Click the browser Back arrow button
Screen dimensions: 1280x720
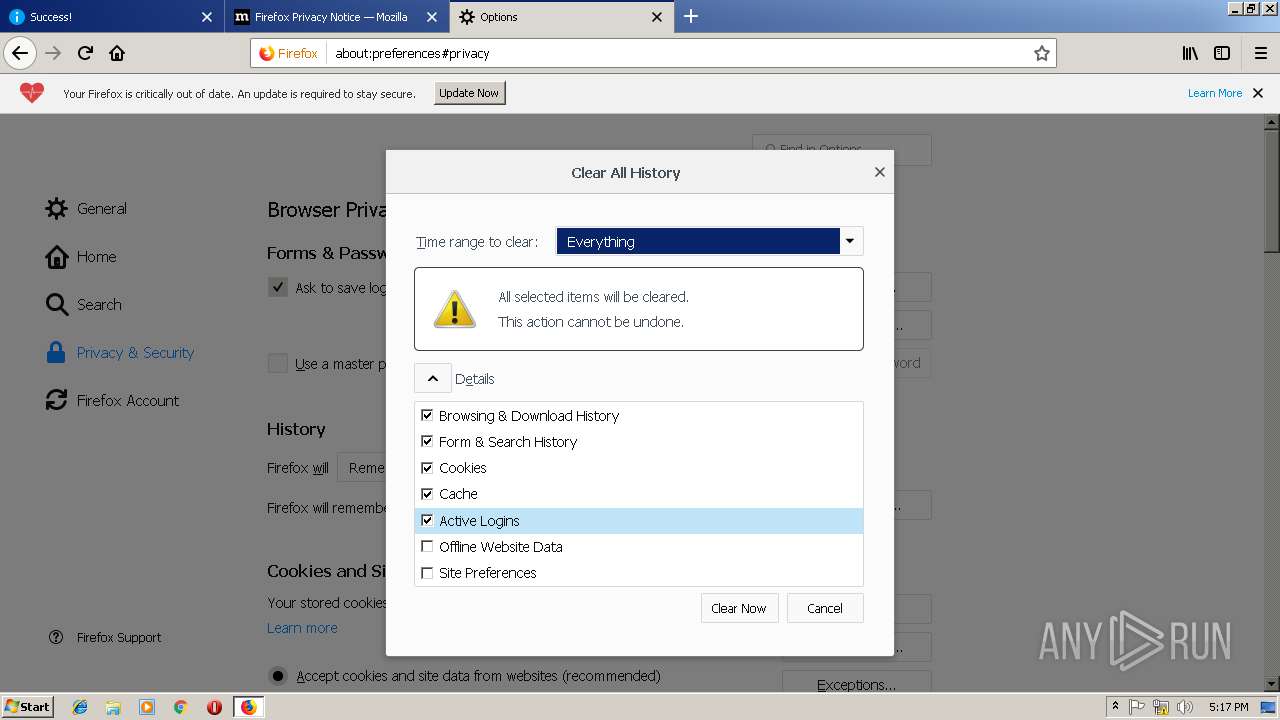pyautogui.click(x=20, y=53)
